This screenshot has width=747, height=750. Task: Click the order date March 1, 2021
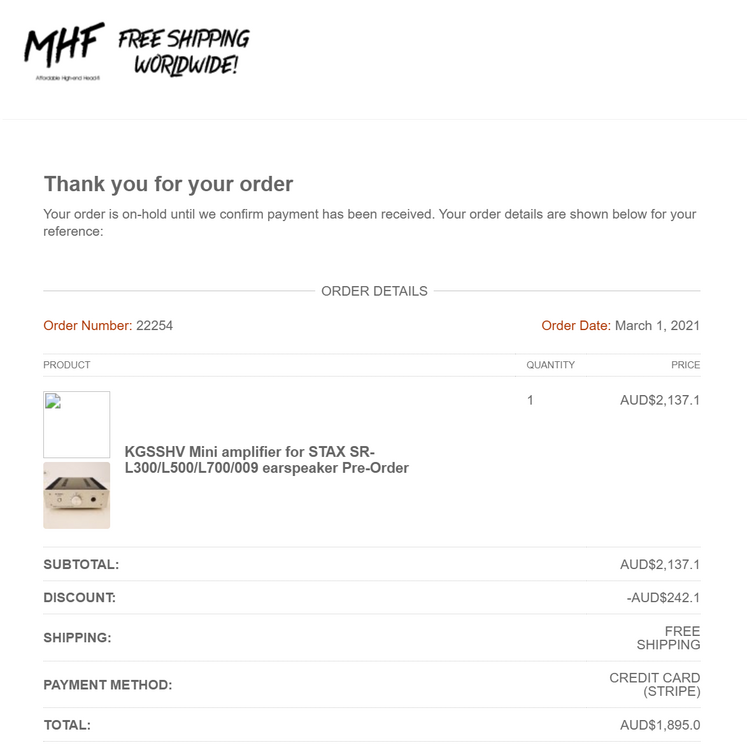[657, 325]
